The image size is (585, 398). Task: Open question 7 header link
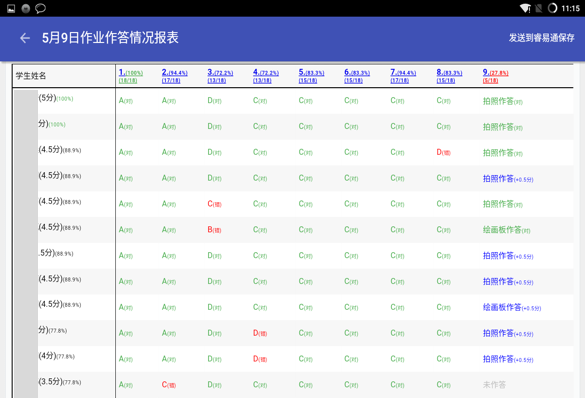point(403,76)
